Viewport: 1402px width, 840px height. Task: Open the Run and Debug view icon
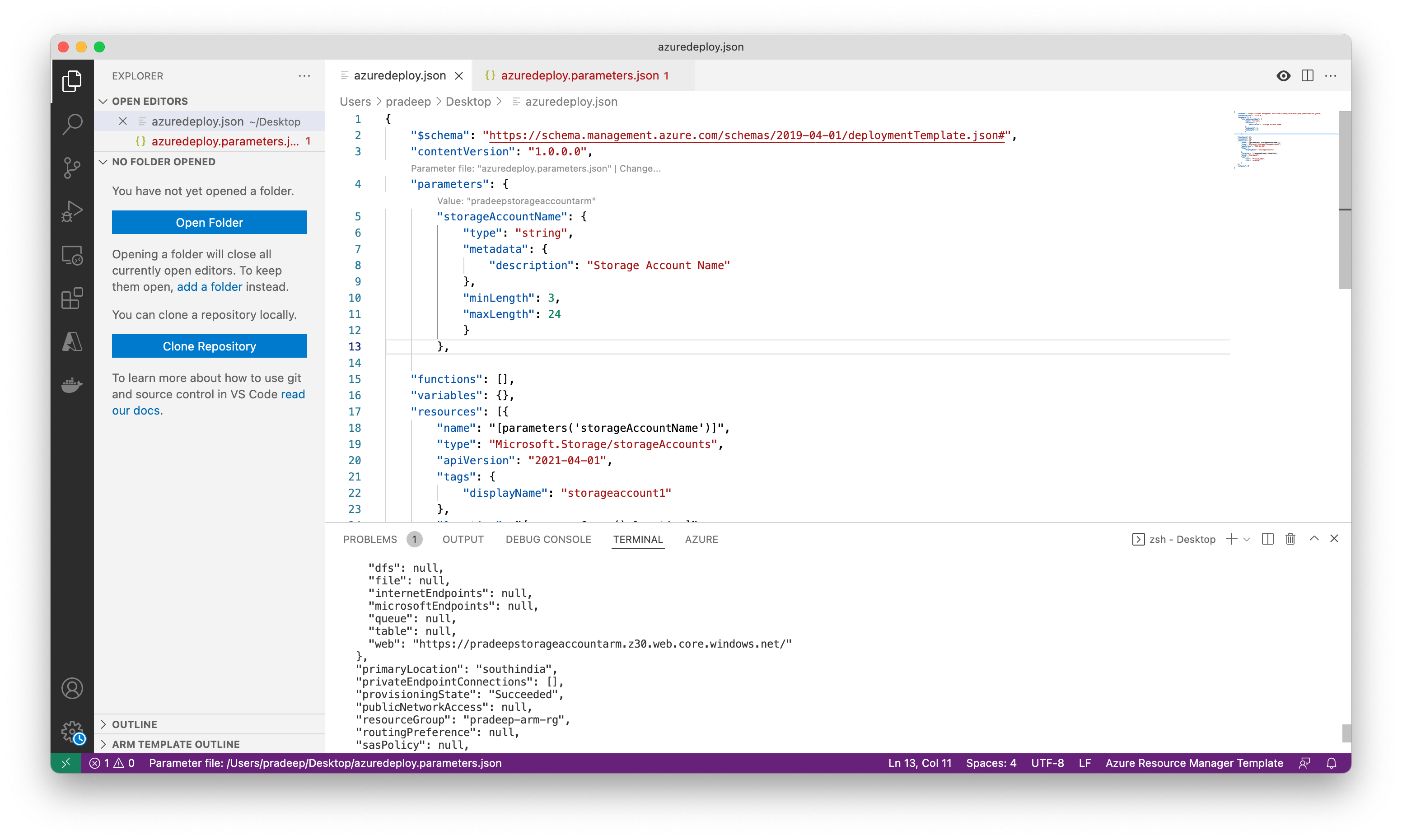pyautogui.click(x=72, y=211)
